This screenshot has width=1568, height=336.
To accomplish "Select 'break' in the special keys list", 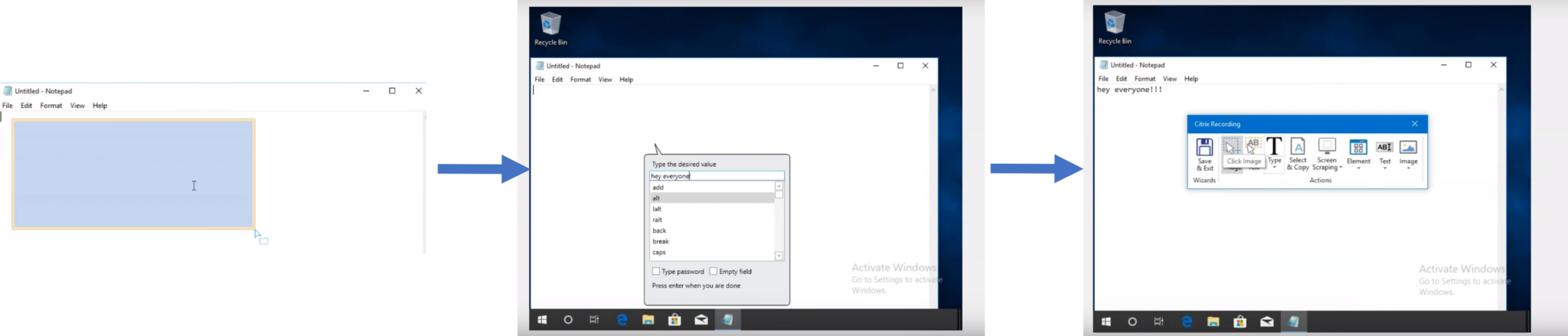I will (710, 241).
